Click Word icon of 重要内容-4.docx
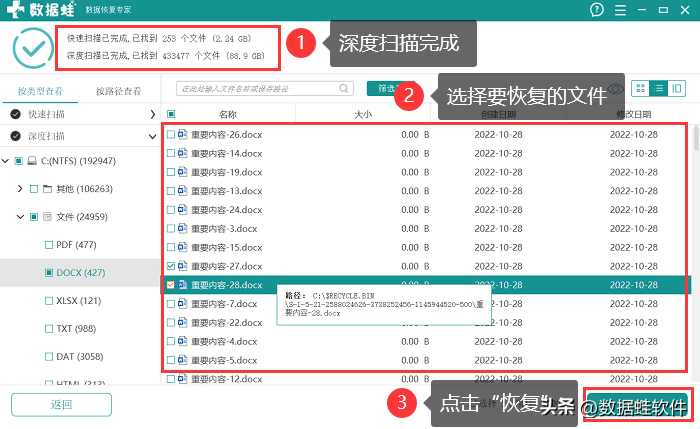Screen dimensions: 700x429 click(x=183, y=341)
